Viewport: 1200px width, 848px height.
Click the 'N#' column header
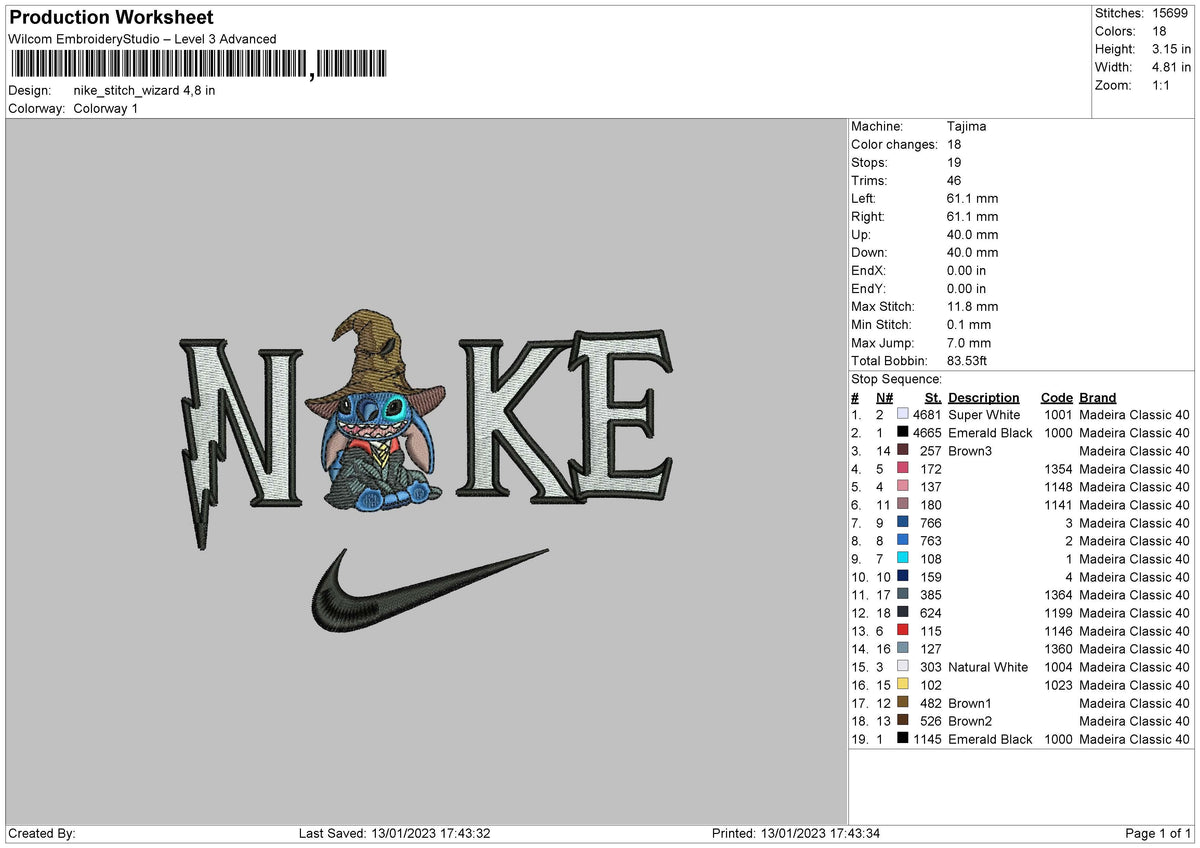[x=885, y=397]
